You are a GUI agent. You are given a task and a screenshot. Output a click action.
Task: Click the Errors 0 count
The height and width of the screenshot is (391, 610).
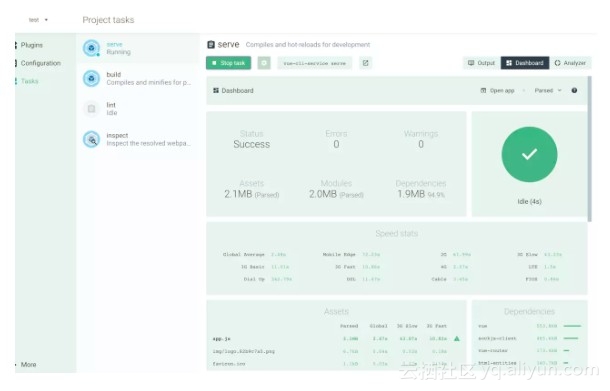pyautogui.click(x=336, y=144)
